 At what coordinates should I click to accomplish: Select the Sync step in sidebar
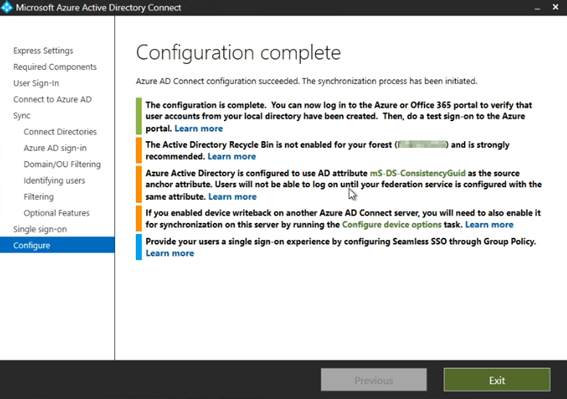(22, 116)
